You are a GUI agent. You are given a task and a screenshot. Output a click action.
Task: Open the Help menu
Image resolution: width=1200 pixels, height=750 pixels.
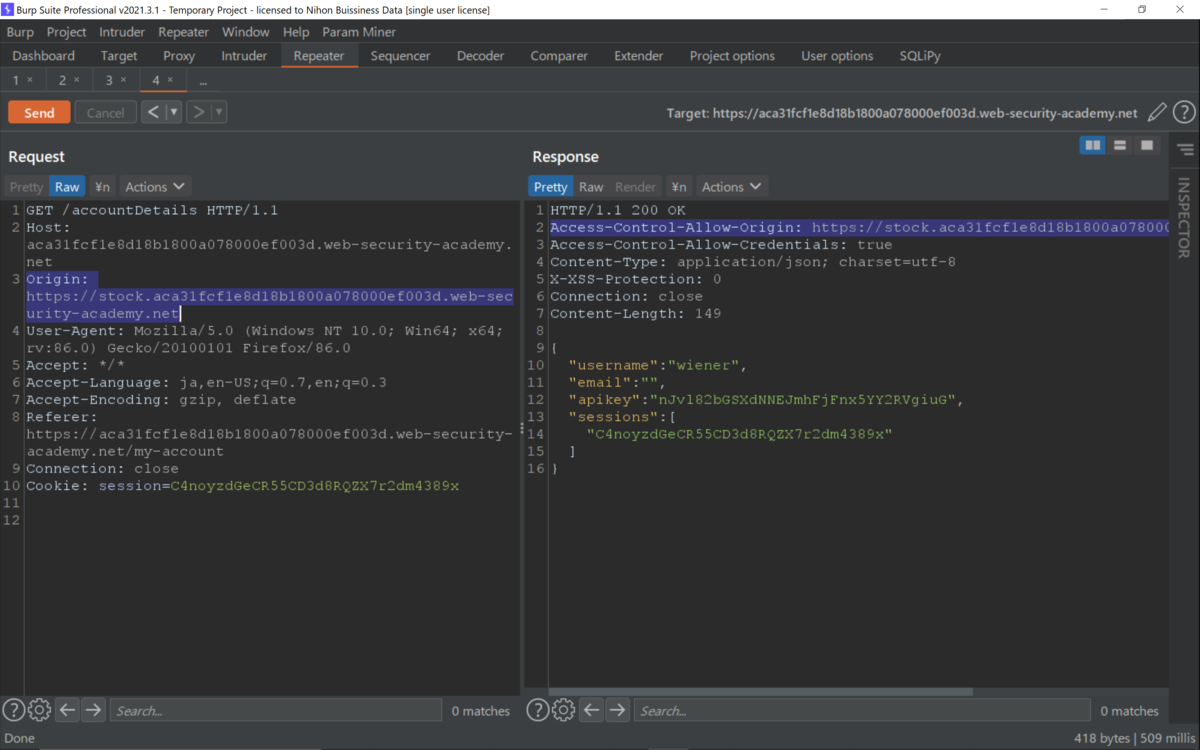click(296, 32)
